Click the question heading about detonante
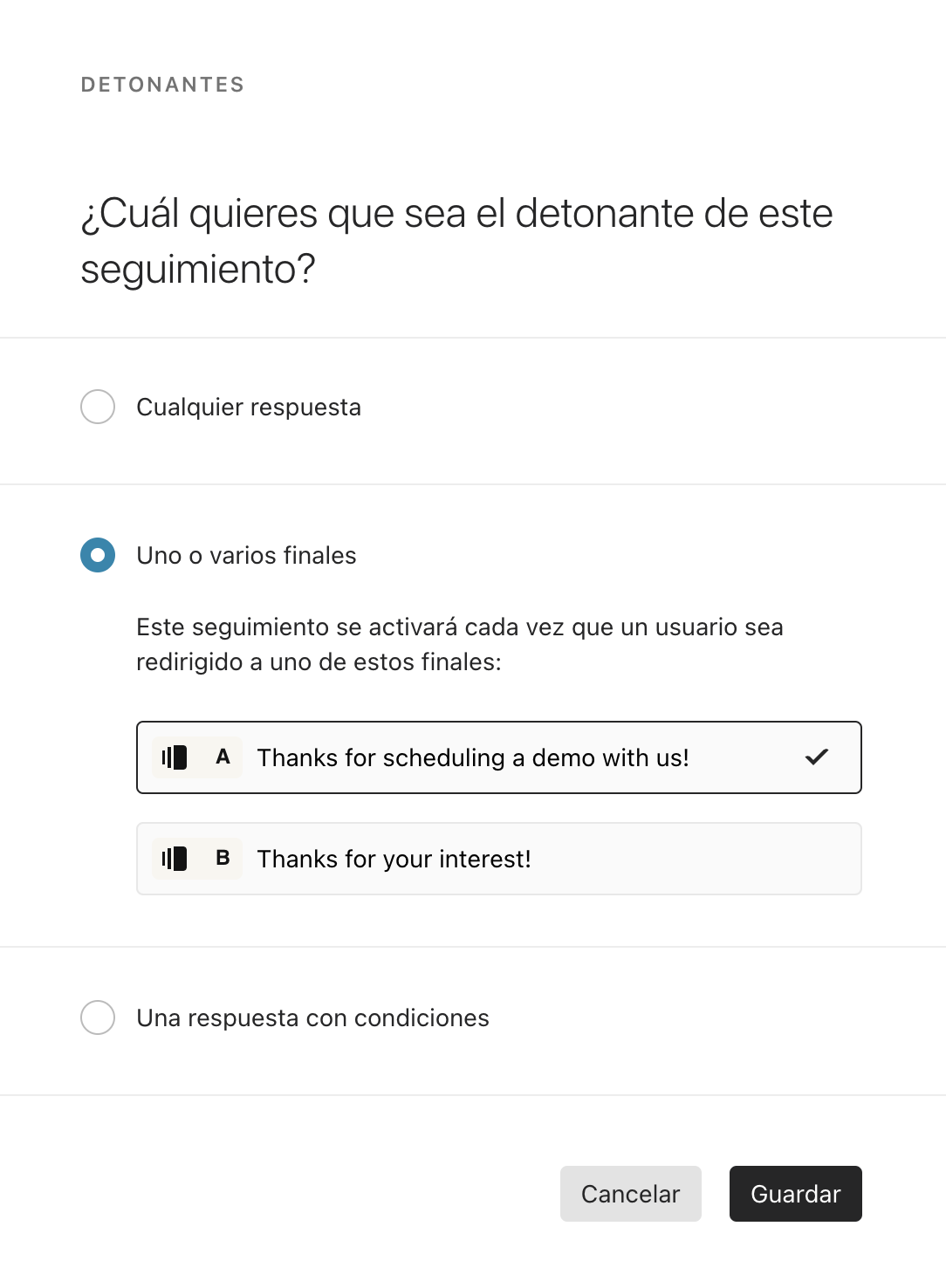The width and height of the screenshot is (946, 1288). click(x=457, y=241)
